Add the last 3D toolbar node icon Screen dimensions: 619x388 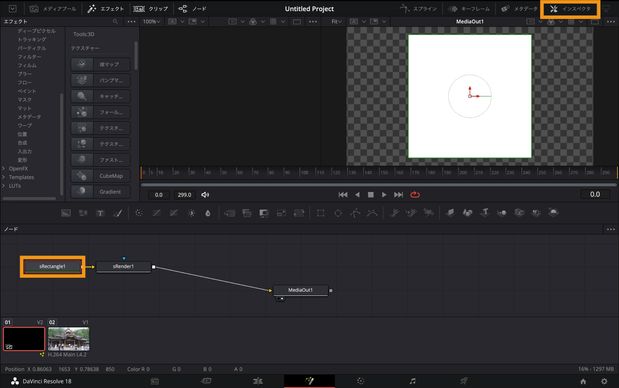553,213
